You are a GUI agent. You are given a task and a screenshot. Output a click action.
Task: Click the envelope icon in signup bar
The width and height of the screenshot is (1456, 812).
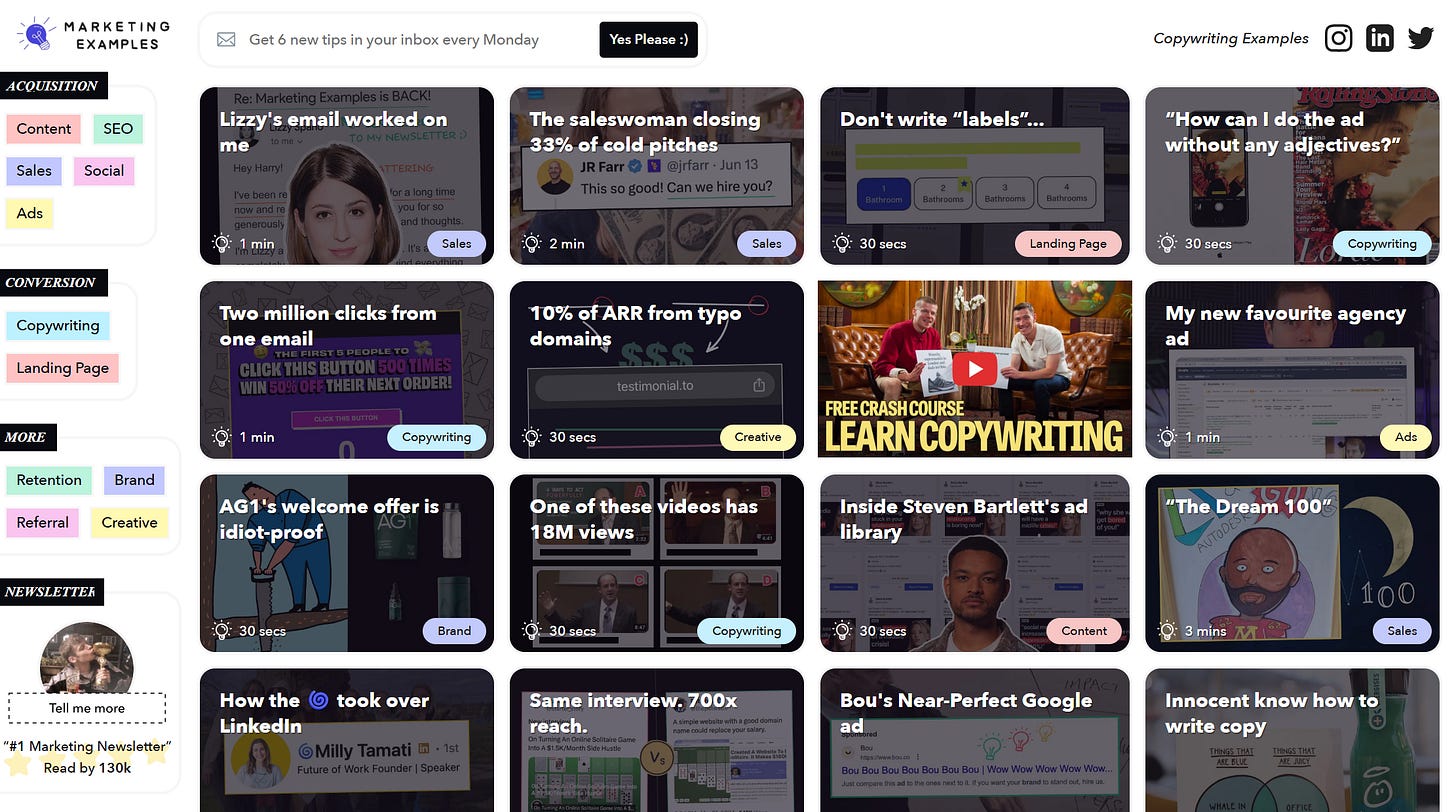[226, 40]
